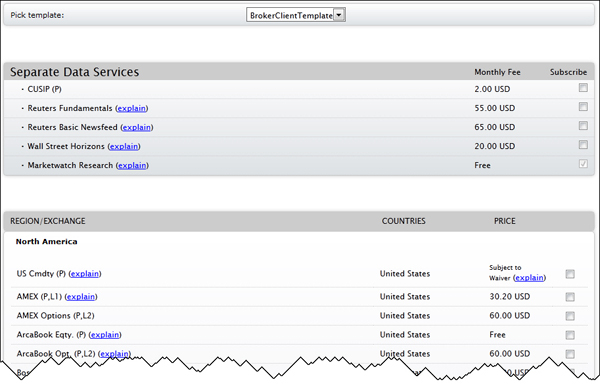Screen dimensions: 600x384
Task: Check the CUSIP (P) subscribe box
Action: pos(583,88)
